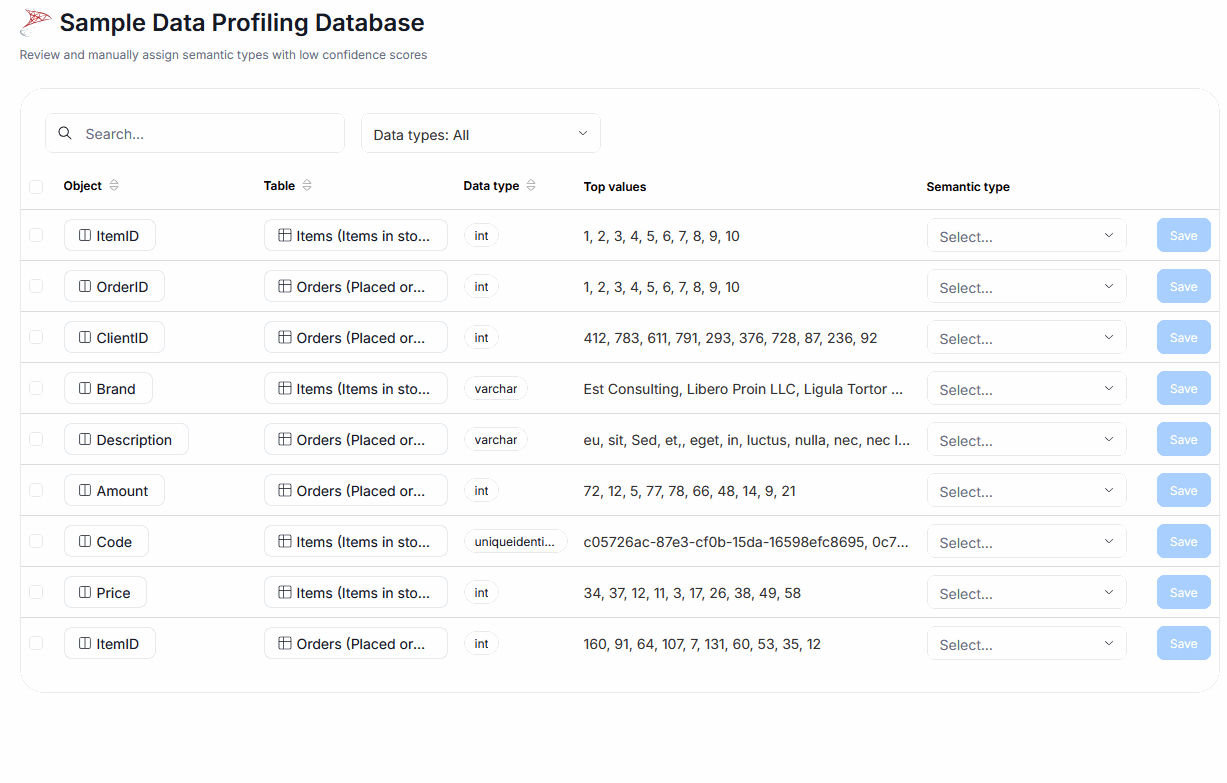
Task: Open semantic type dropdown for Amount row
Action: (1026, 491)
